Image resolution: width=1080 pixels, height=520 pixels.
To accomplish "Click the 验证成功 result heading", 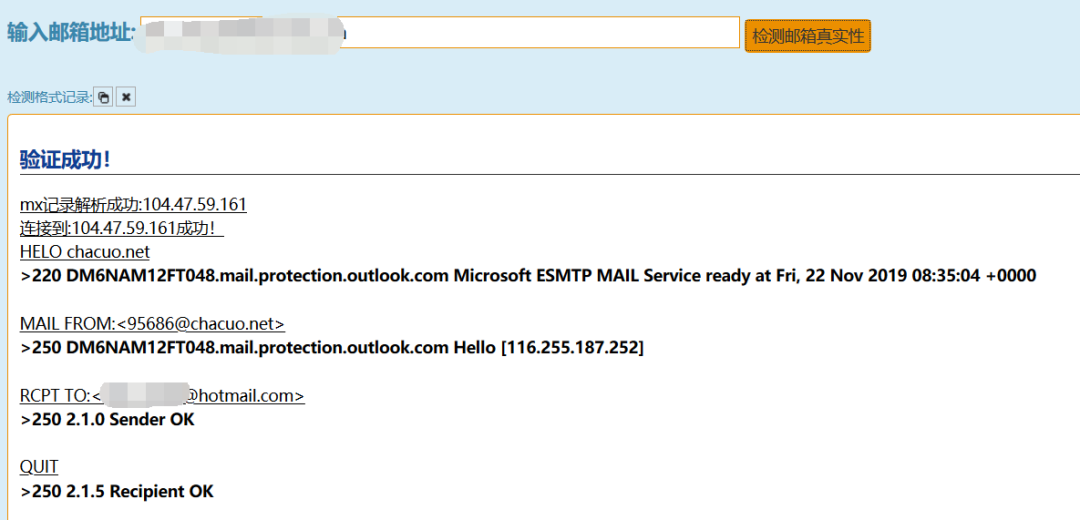I will click(65, 159).
